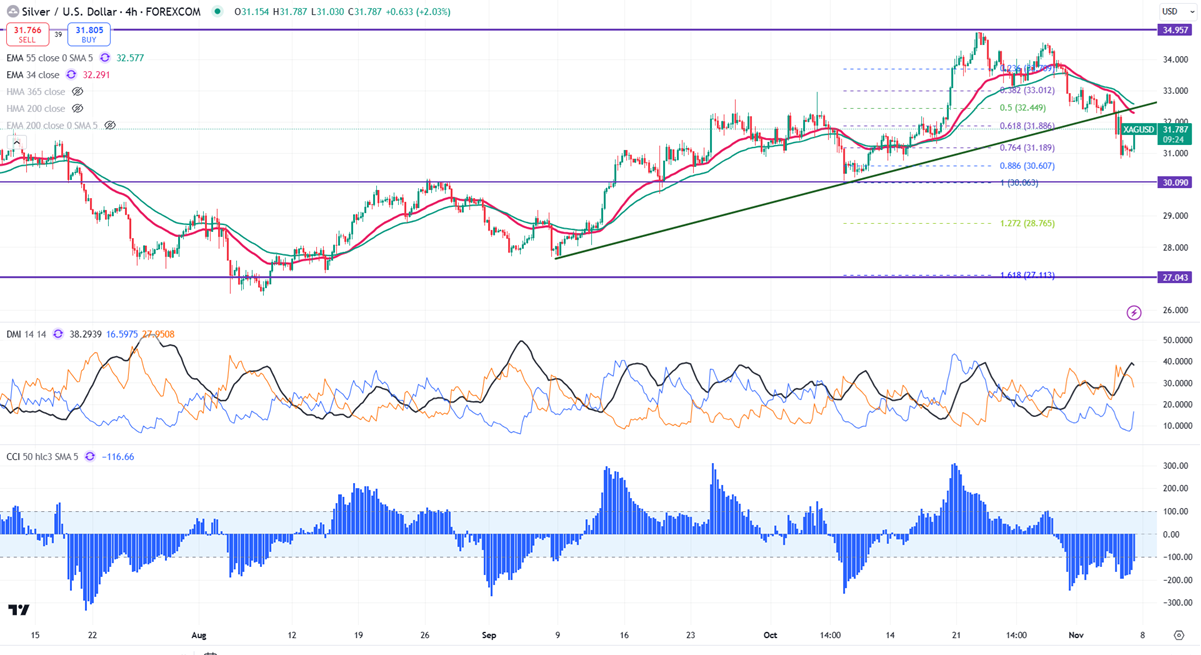Select the HMA 365 close legend

(x=36, y=91)
